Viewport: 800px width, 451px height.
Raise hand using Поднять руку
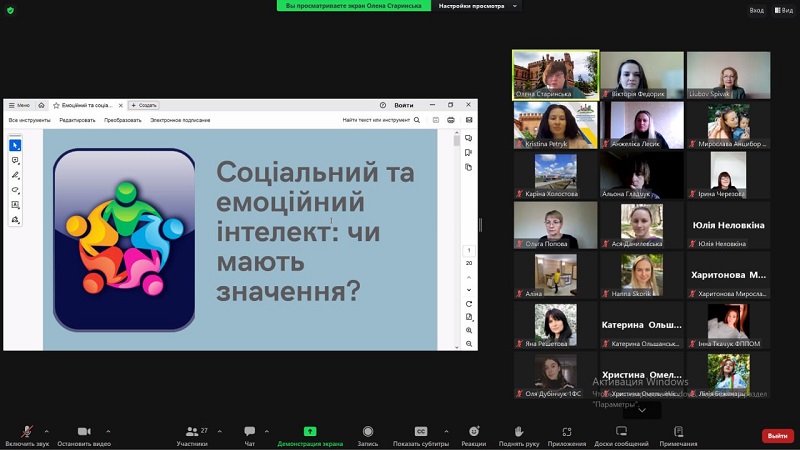click(x=519, y=433)
